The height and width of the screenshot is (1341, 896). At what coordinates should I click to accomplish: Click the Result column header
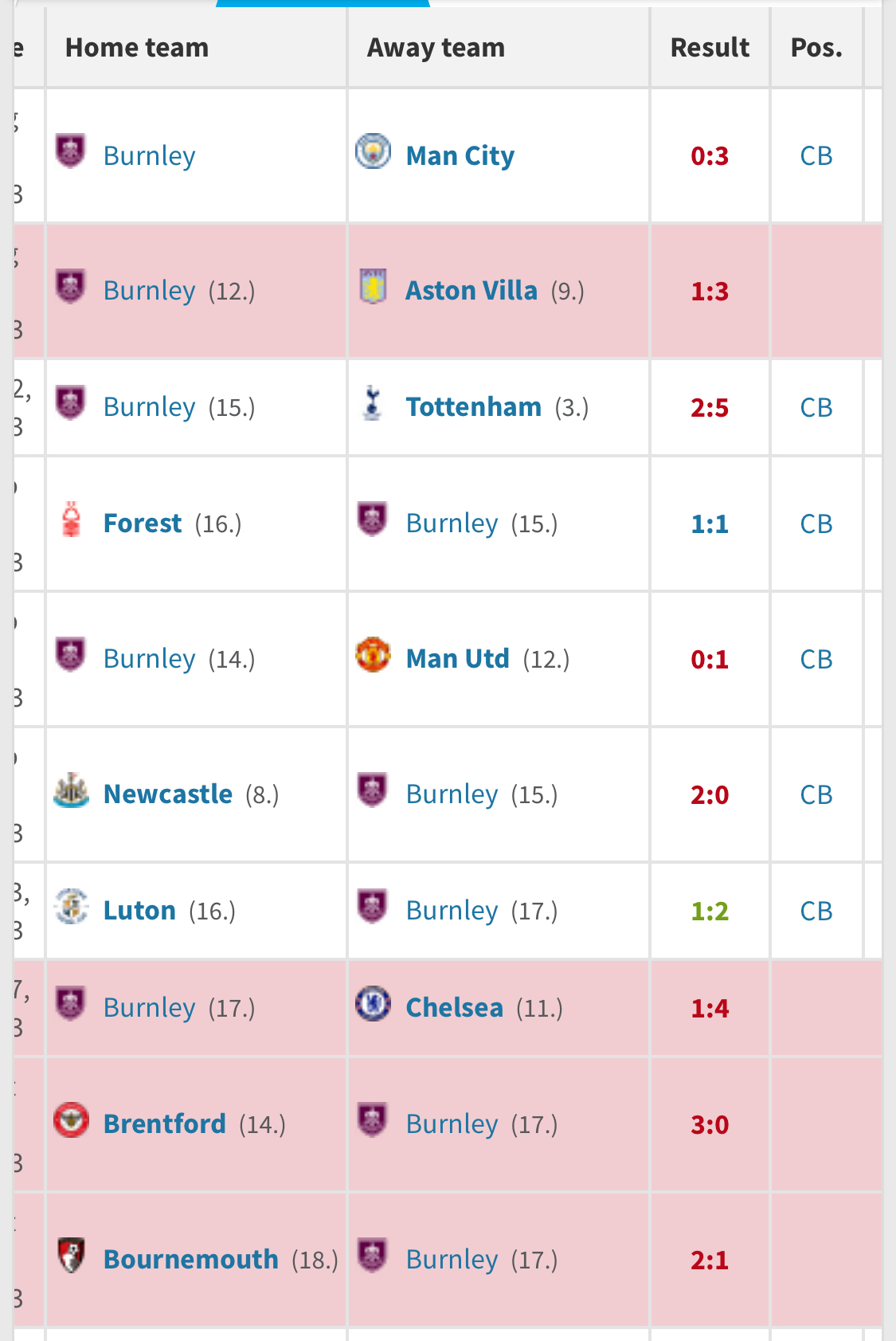[710, 48]
